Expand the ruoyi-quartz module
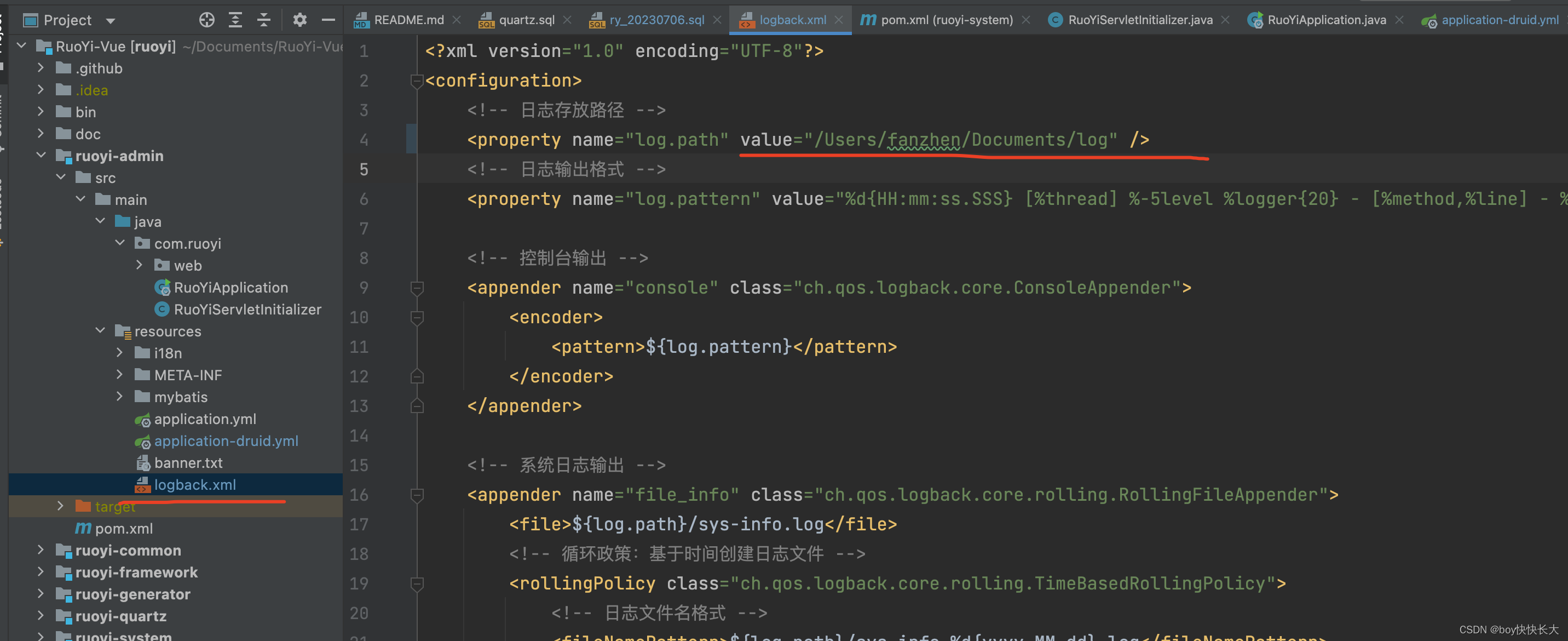Image resolution: width=1568 pixels, height=641 pixels. (41, 616)
